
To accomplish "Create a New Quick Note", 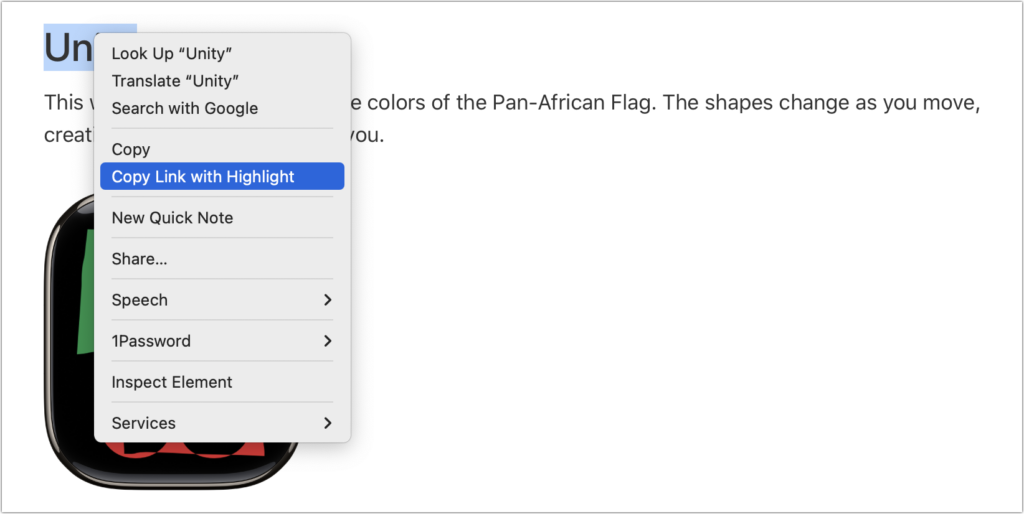I will [x=172, y=218].
